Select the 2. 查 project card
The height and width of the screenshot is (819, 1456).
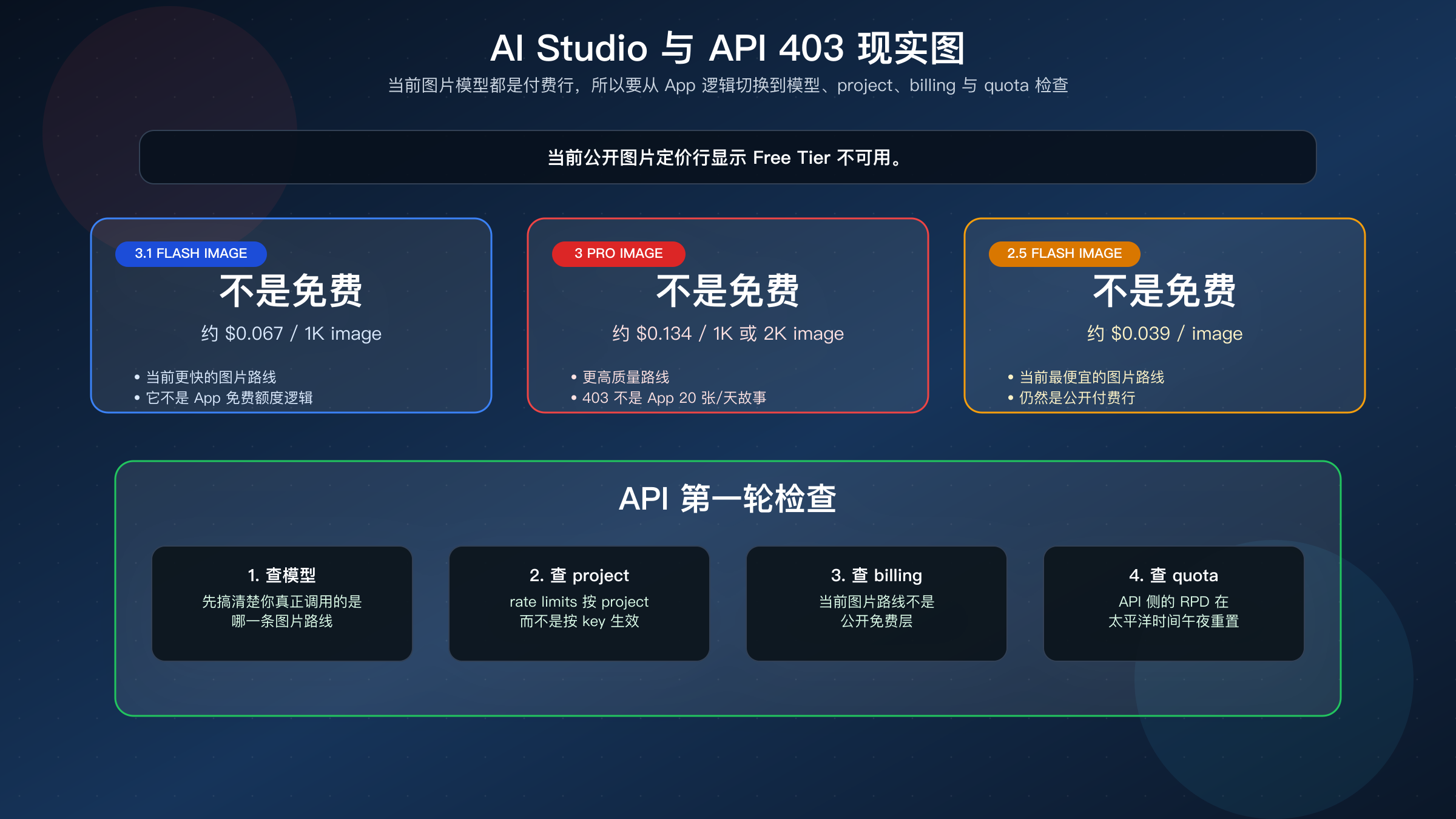pos(579,602)
